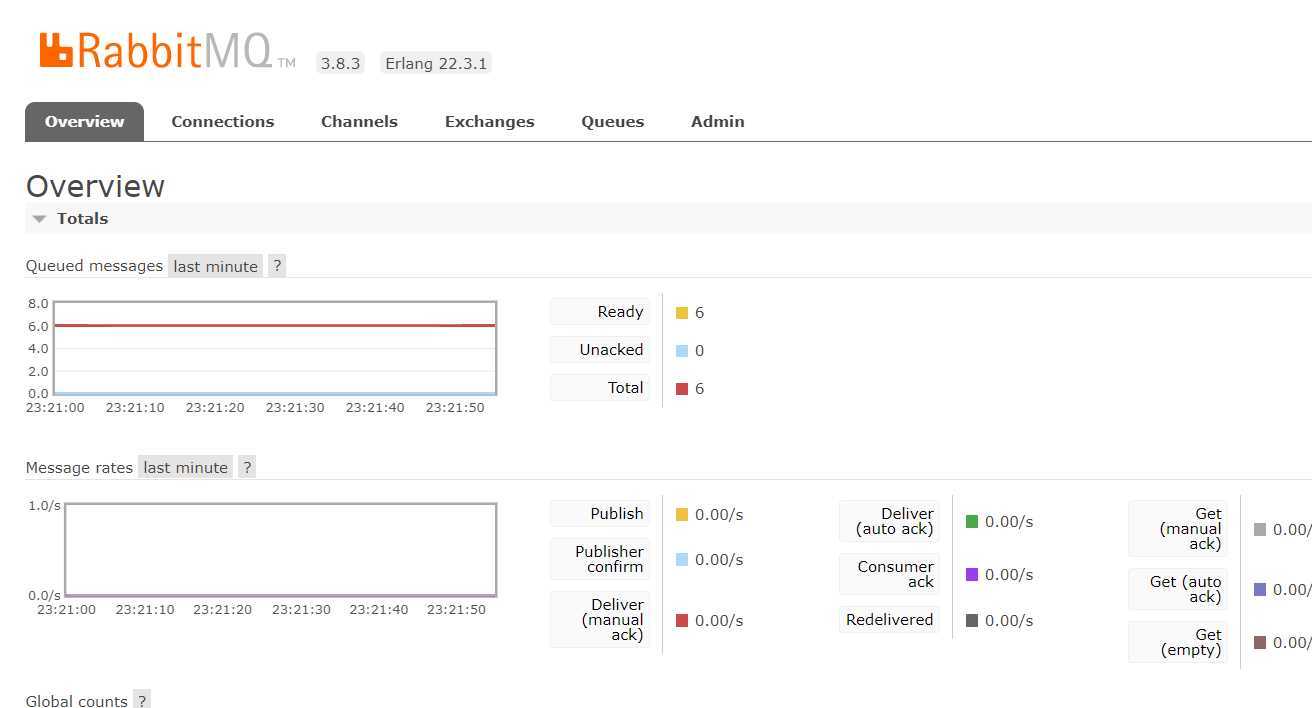Click the dark gray Redelivered swatch

tap(972, 621)
